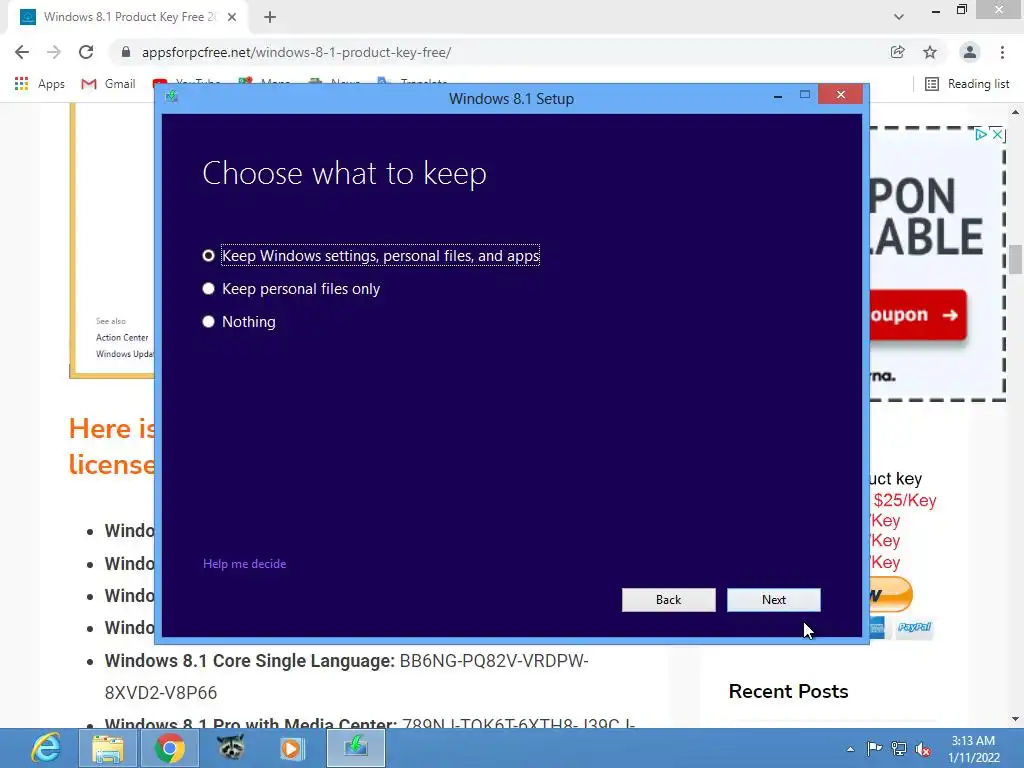Open network status tray icon

(x=899, y=749)
